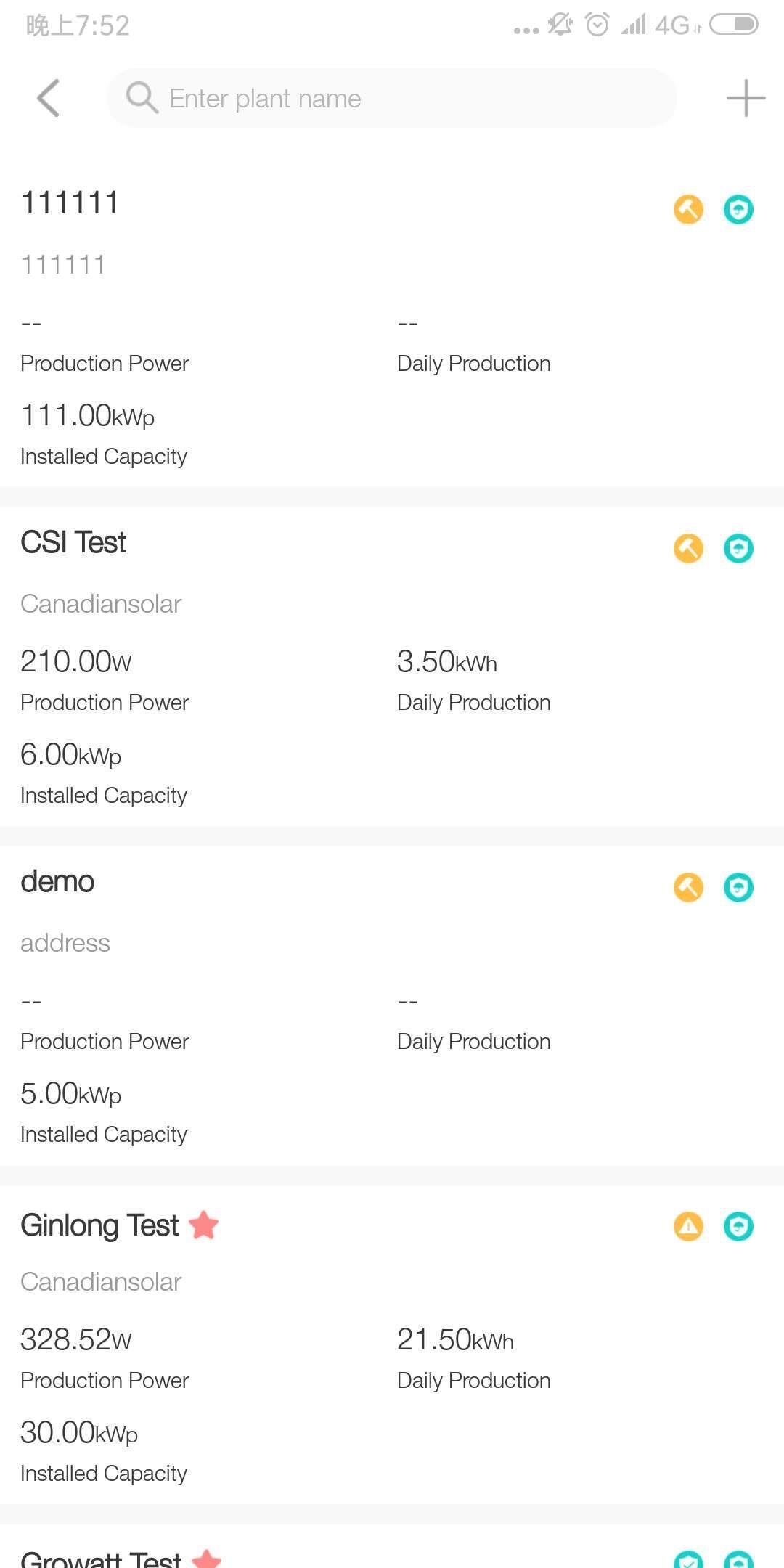Tap the back arrow icon

tap(49, 98)
